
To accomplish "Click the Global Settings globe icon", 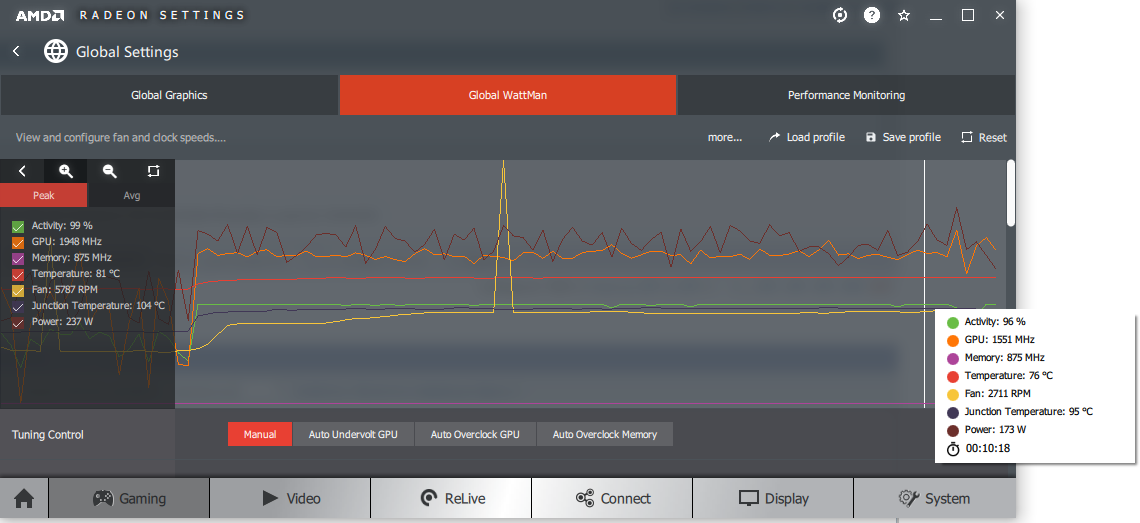I will point(56,52).
